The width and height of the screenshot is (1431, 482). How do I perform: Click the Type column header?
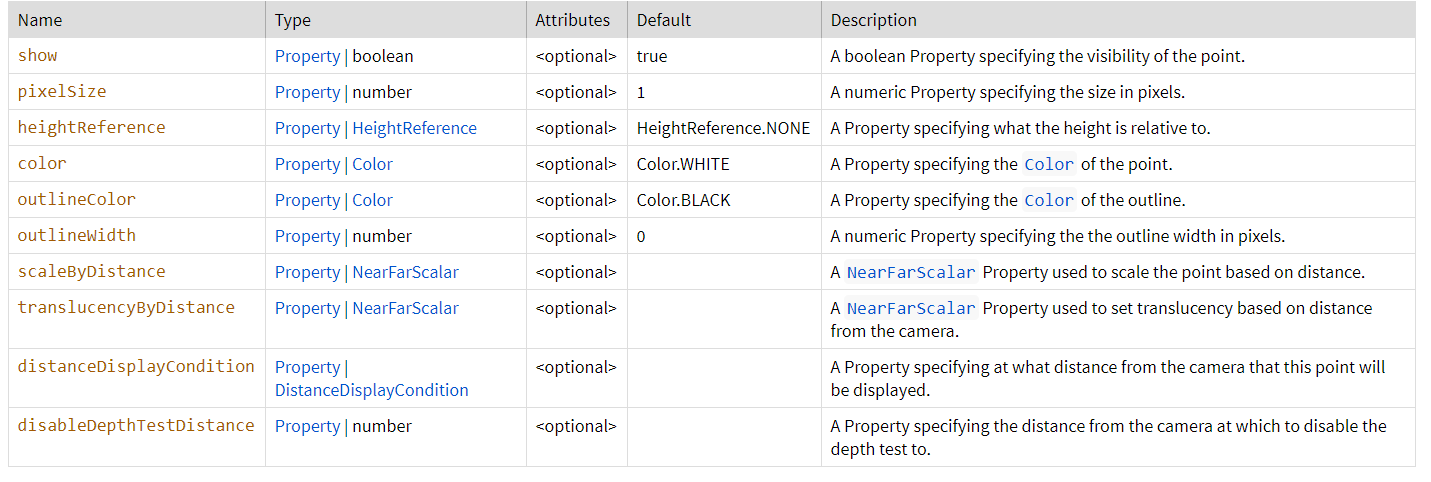292,20
